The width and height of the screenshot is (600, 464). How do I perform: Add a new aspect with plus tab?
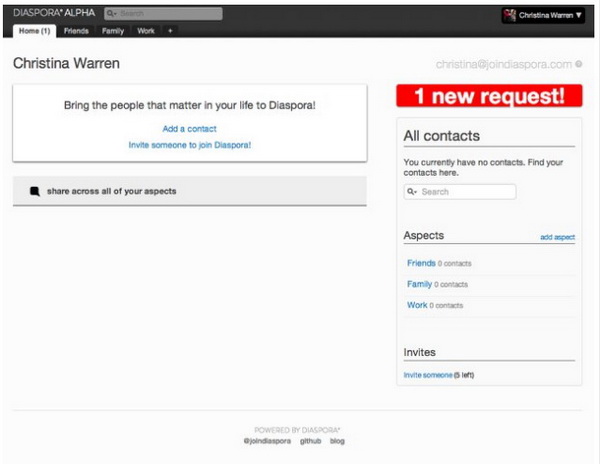coord(170,31)
